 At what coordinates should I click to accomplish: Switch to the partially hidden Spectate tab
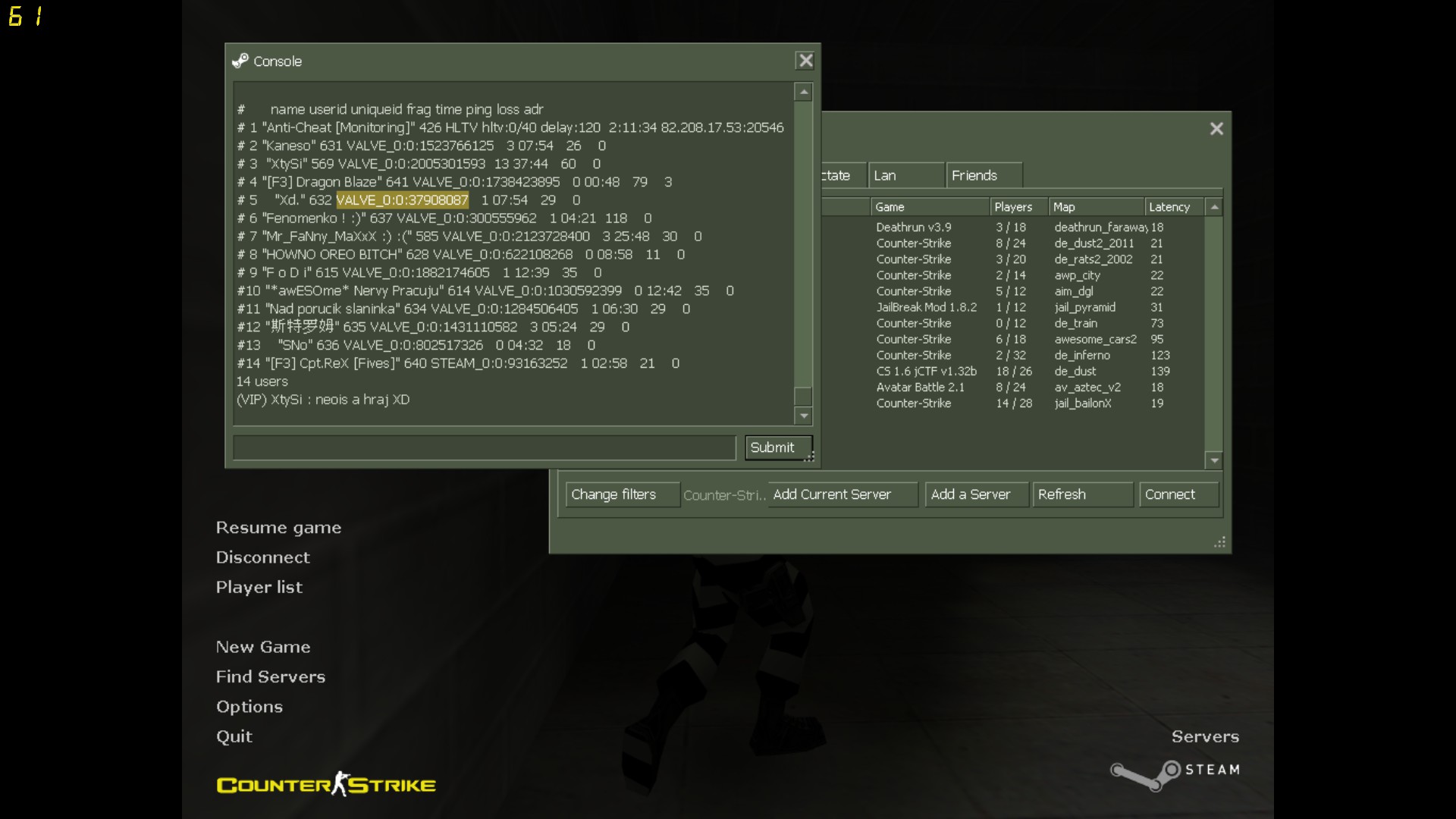click(843, 175)
